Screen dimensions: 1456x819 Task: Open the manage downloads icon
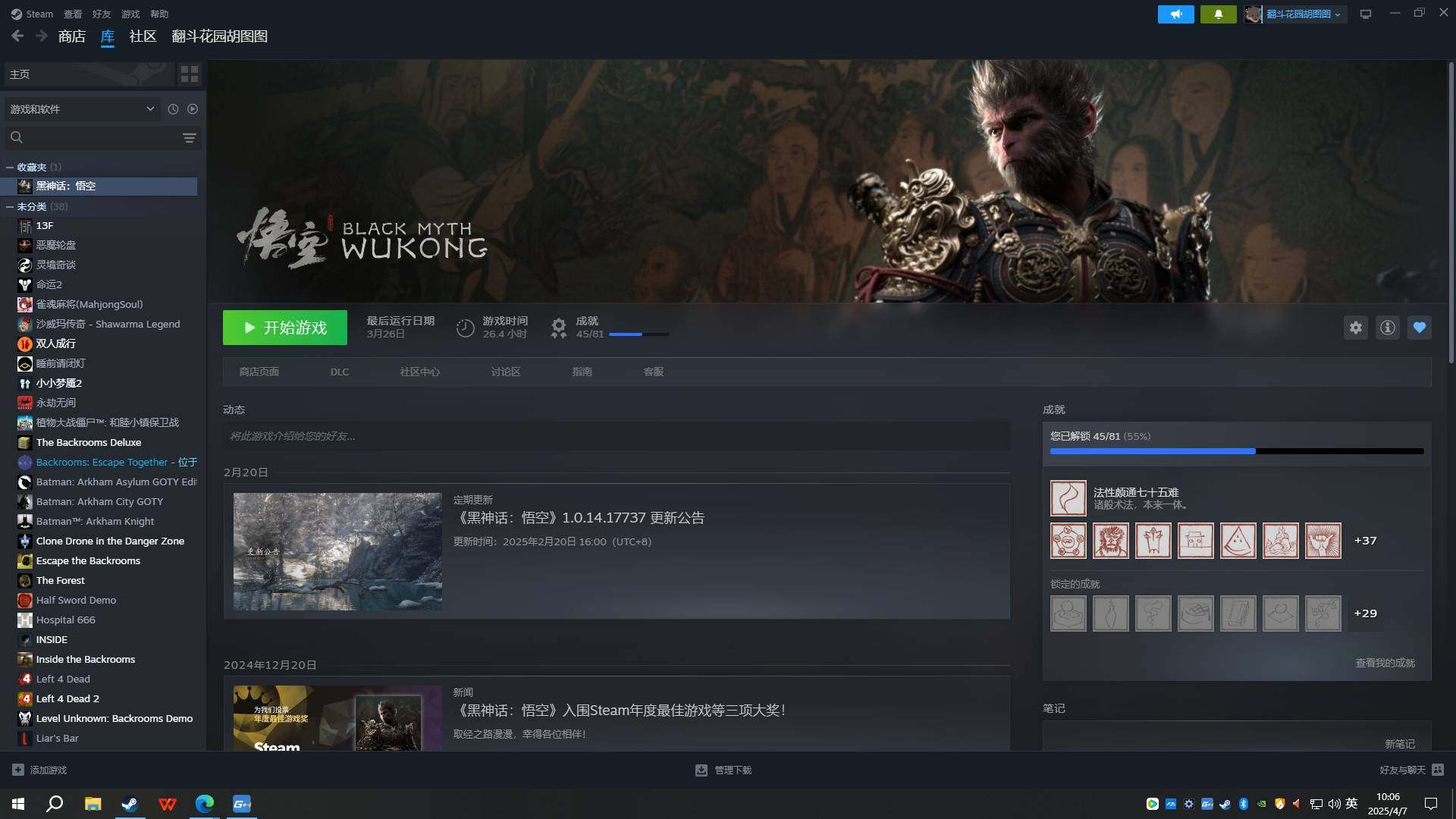click(x=701, y=770)
